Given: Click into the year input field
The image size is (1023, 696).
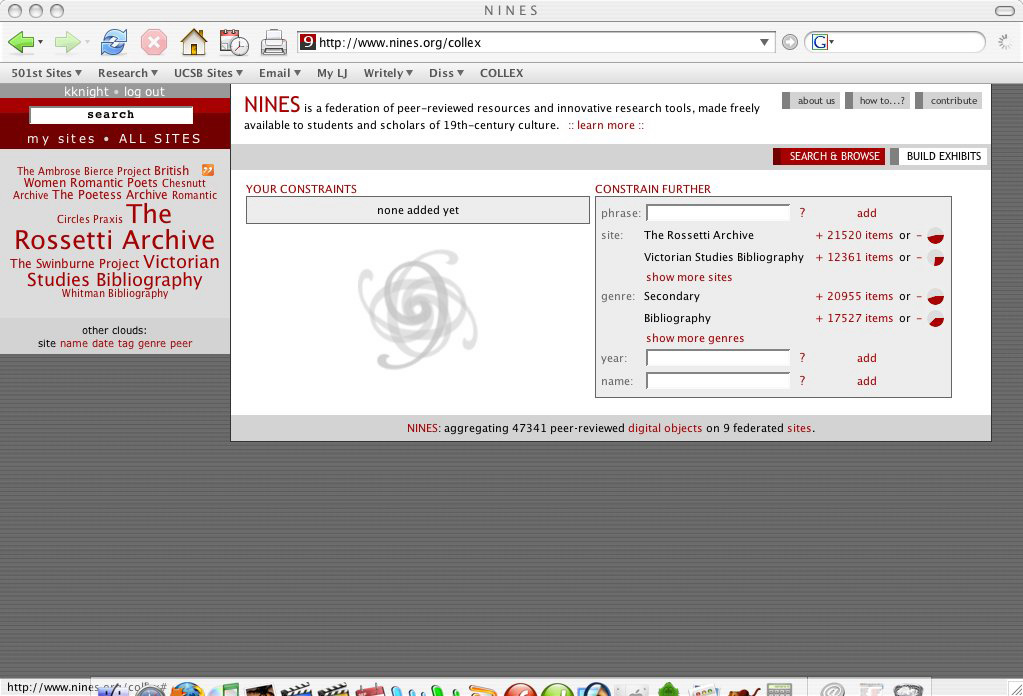Looking at the screenshot, I should (718, 357).
